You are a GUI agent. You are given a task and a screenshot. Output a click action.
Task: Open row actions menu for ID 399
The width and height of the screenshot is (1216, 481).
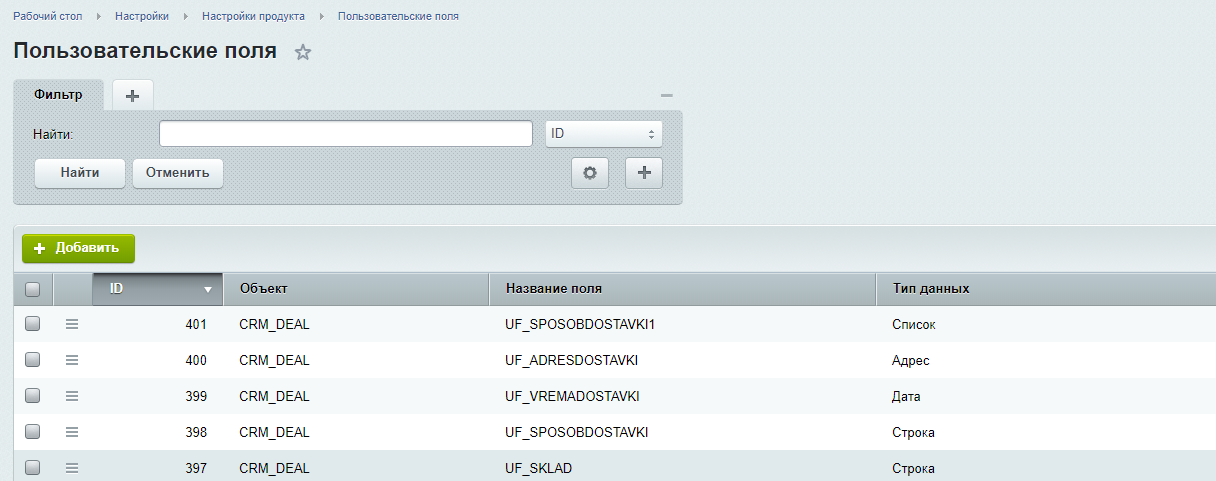(72, 396)
